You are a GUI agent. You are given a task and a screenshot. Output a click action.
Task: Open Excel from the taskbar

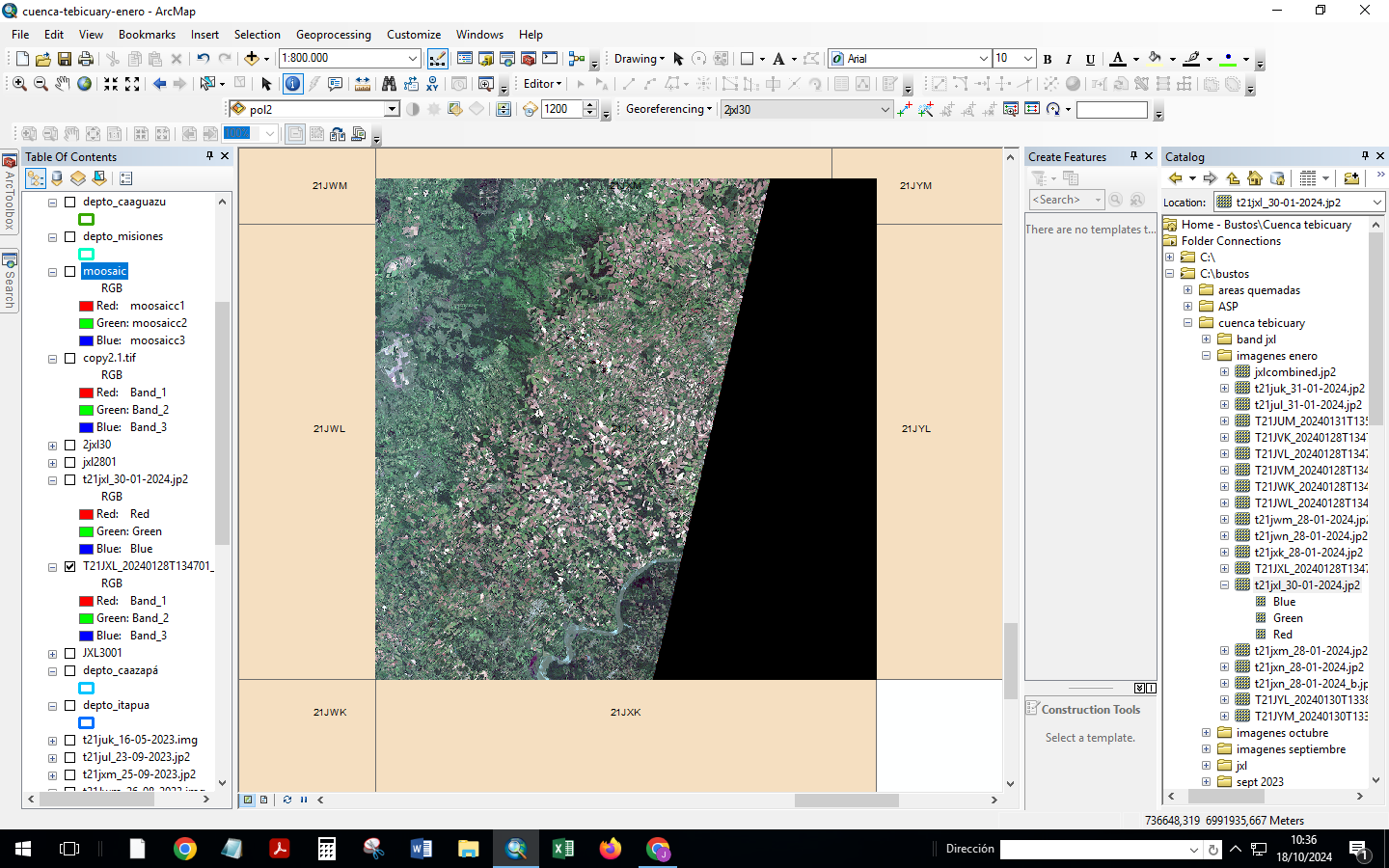point(563,849)
